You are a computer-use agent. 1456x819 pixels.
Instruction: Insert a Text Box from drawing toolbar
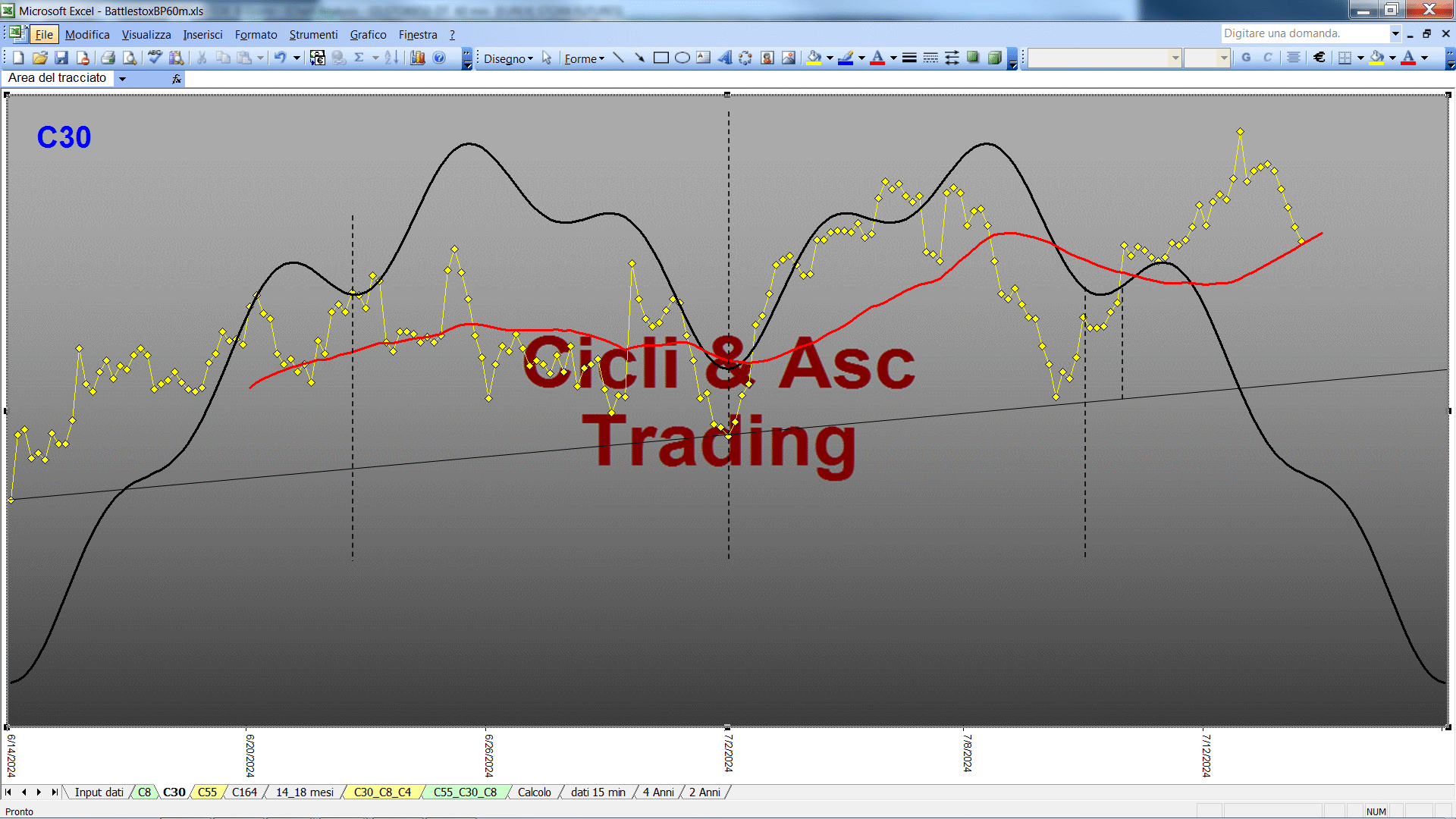coord(704,58)
